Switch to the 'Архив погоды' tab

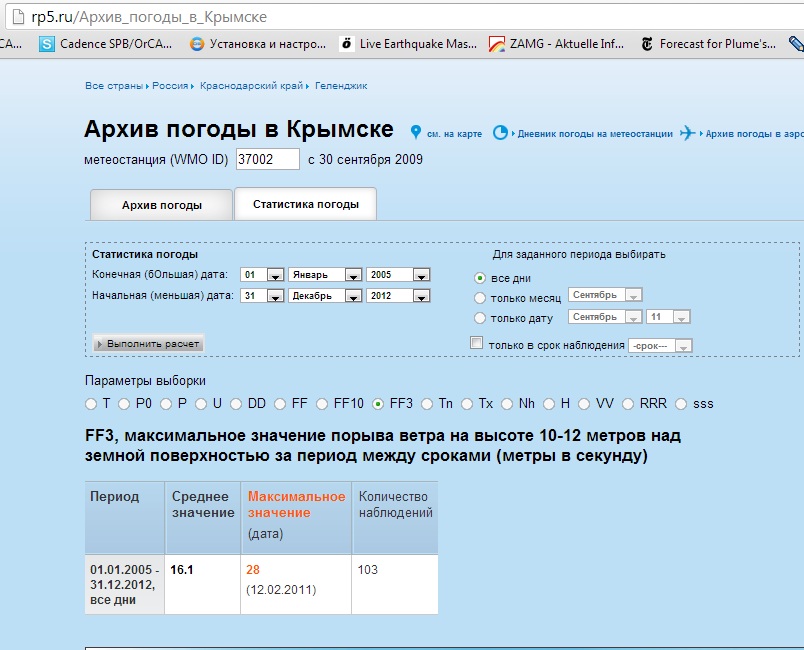[162, 205]
